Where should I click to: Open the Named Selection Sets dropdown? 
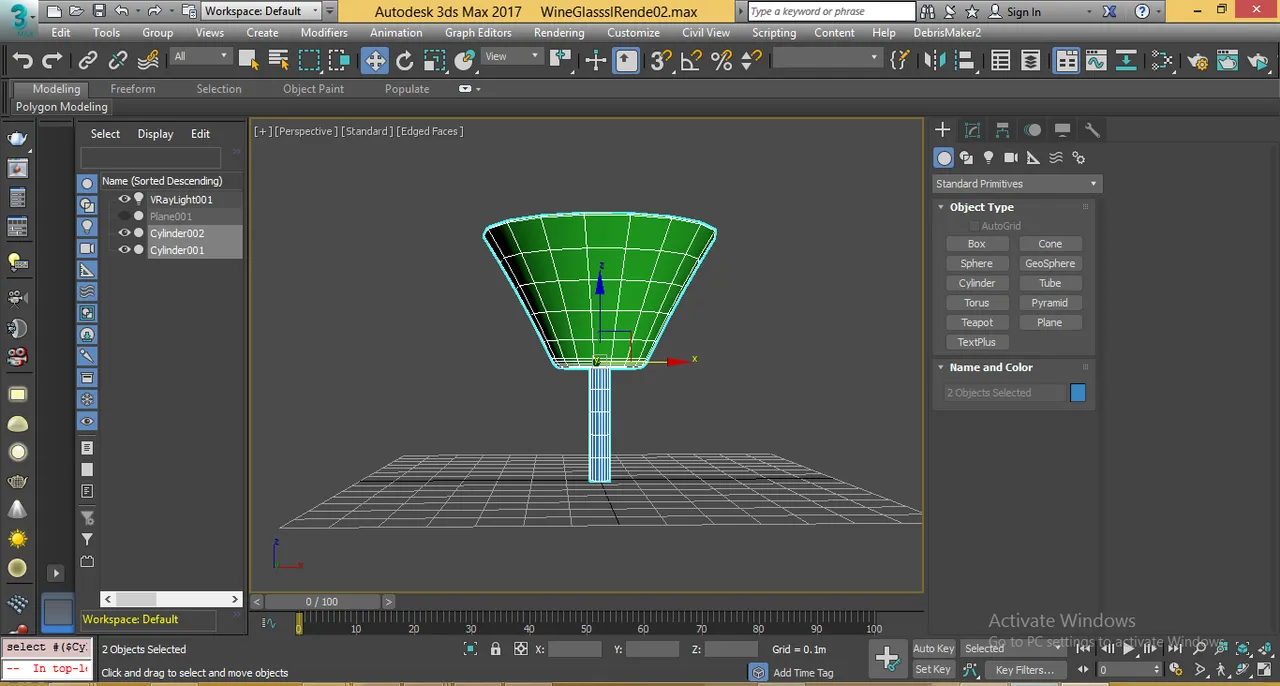tap(827, 58)
